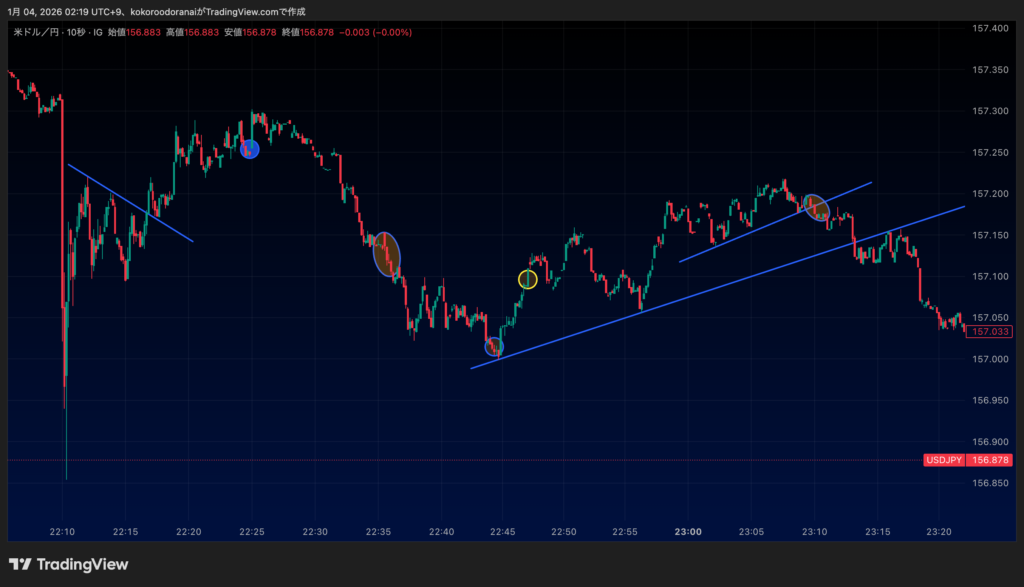Click the solid blue circle marker near 22:25
This screenshot has height=587, width=1024.
point(250,149)
